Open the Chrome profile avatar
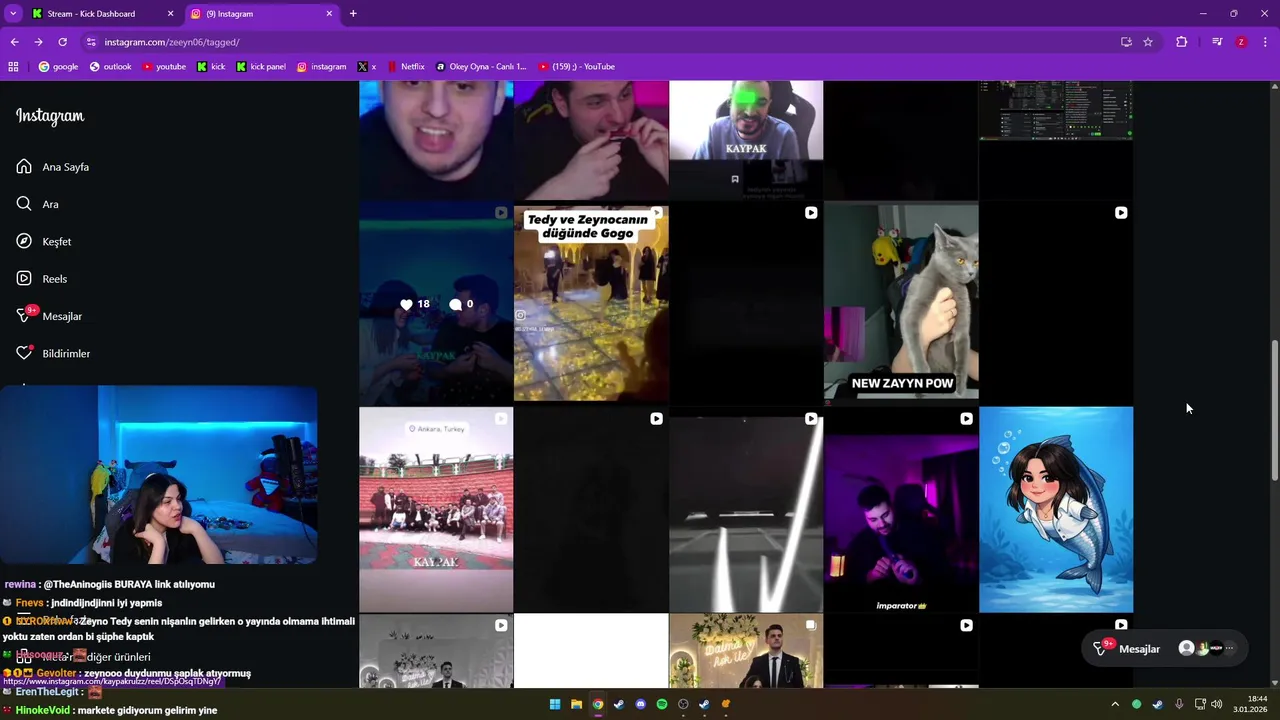Viewport: 1280px width, 720px height. click(x=1241, y=42)
